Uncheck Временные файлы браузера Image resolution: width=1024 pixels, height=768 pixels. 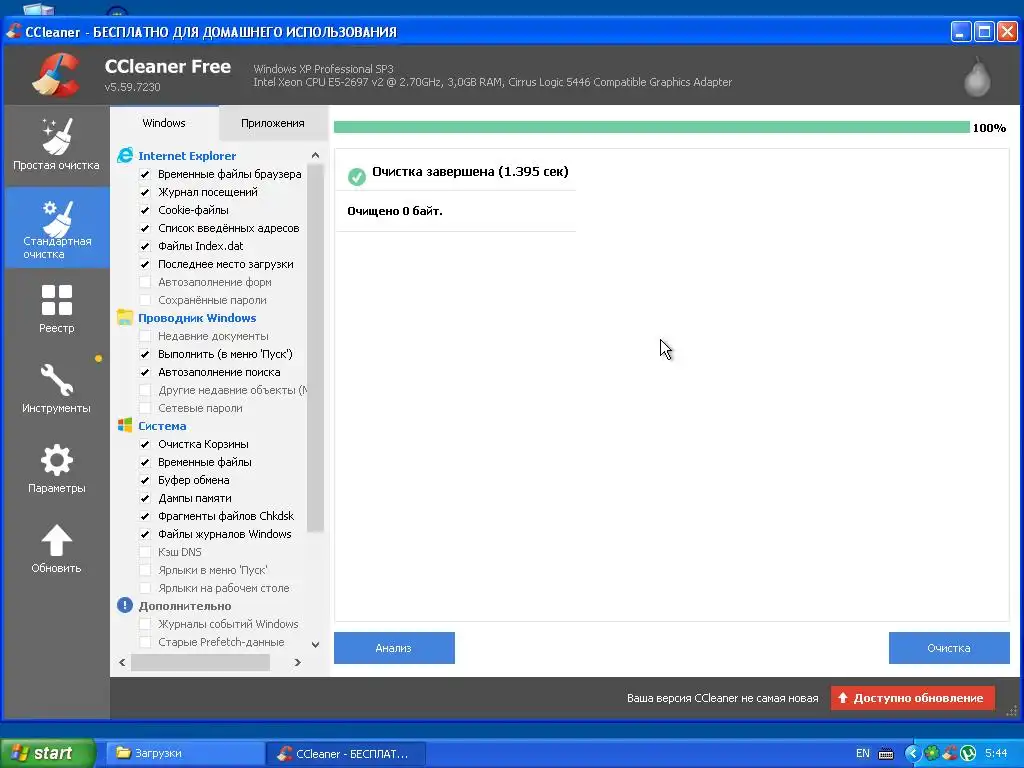coord(145,174)
